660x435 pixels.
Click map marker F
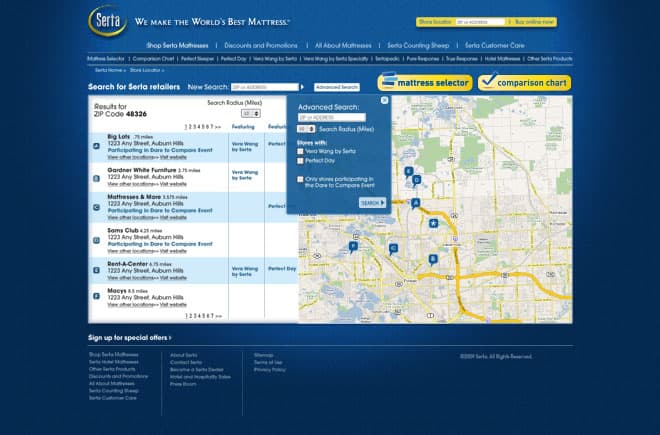tap(353, 246)
